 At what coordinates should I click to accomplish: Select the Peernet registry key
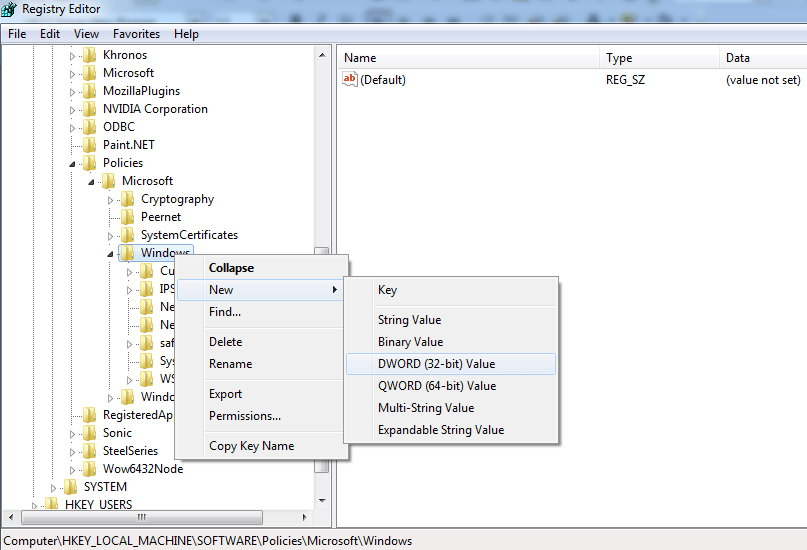(161, 217)
